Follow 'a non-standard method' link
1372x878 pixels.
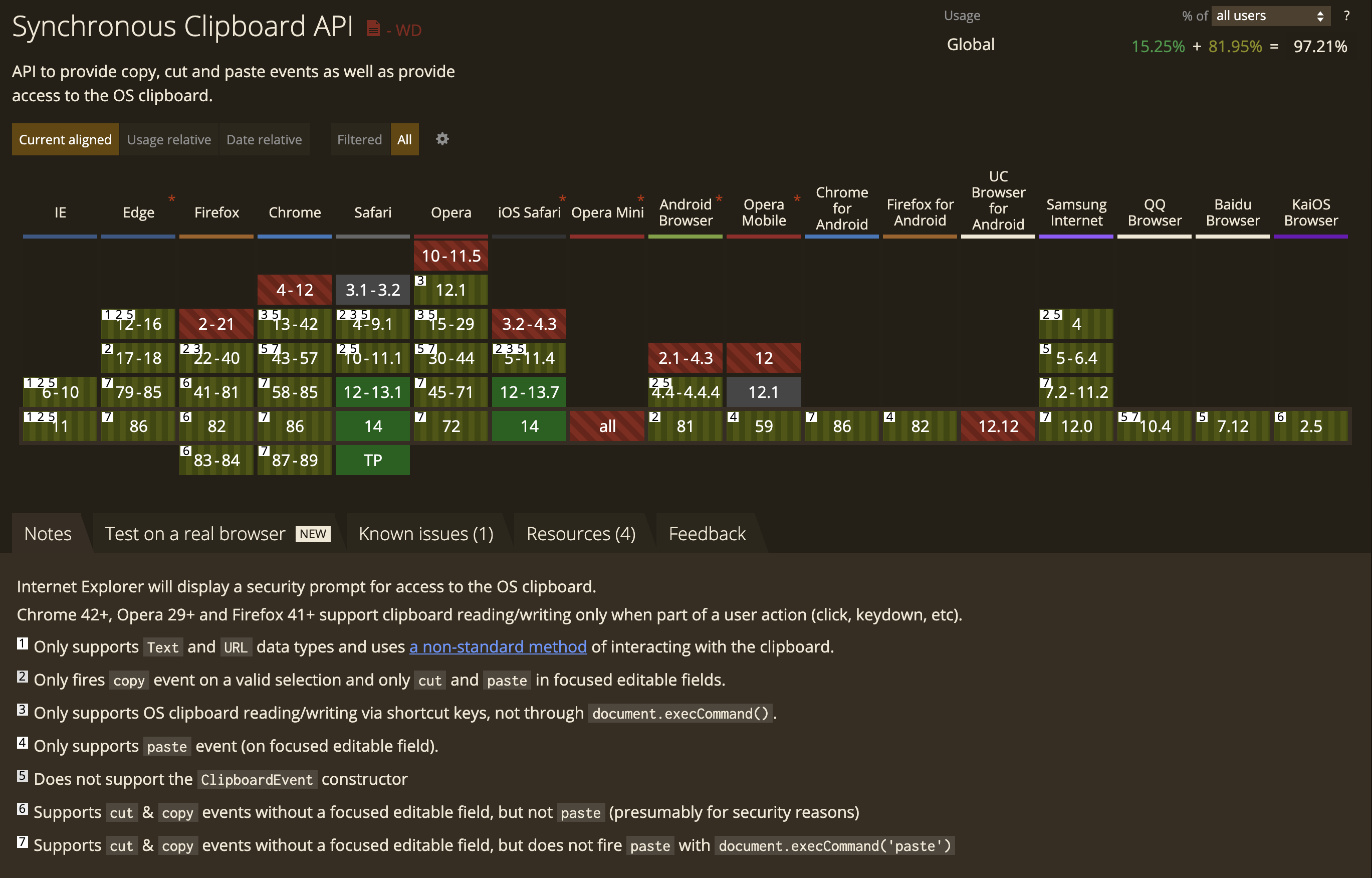pos(498,646)
